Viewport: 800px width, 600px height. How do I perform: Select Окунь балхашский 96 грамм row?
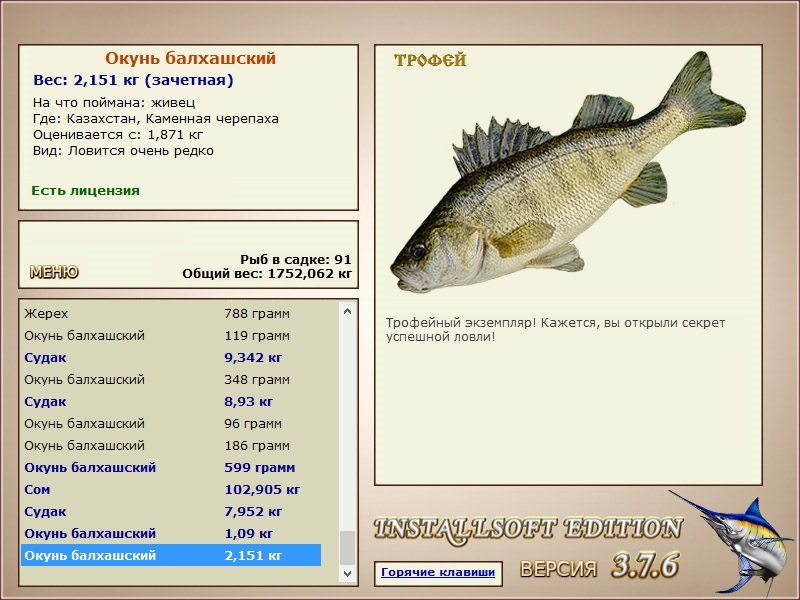click(x=171, y=423)
